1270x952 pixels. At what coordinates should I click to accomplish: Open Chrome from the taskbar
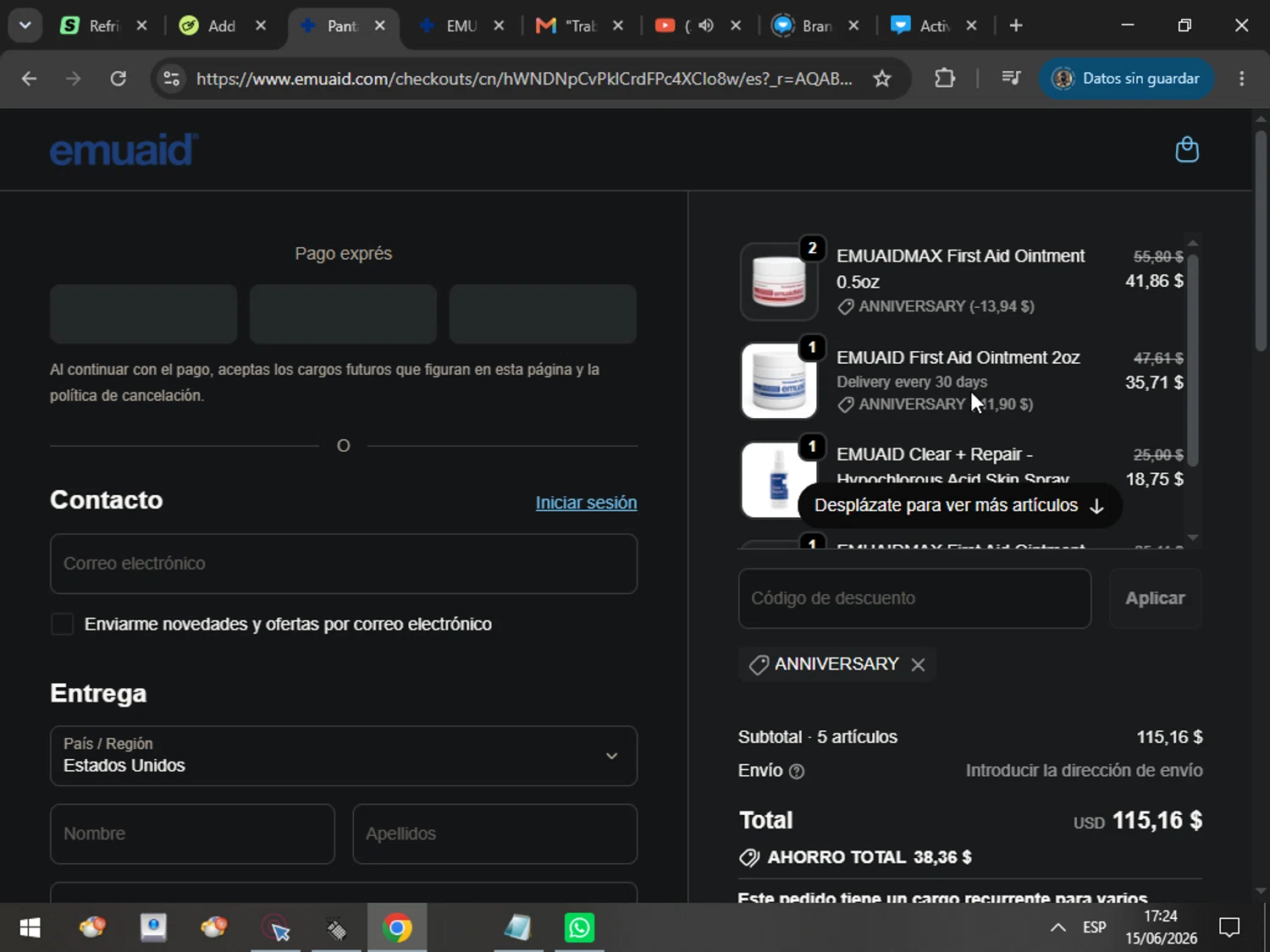coord(397,928)
